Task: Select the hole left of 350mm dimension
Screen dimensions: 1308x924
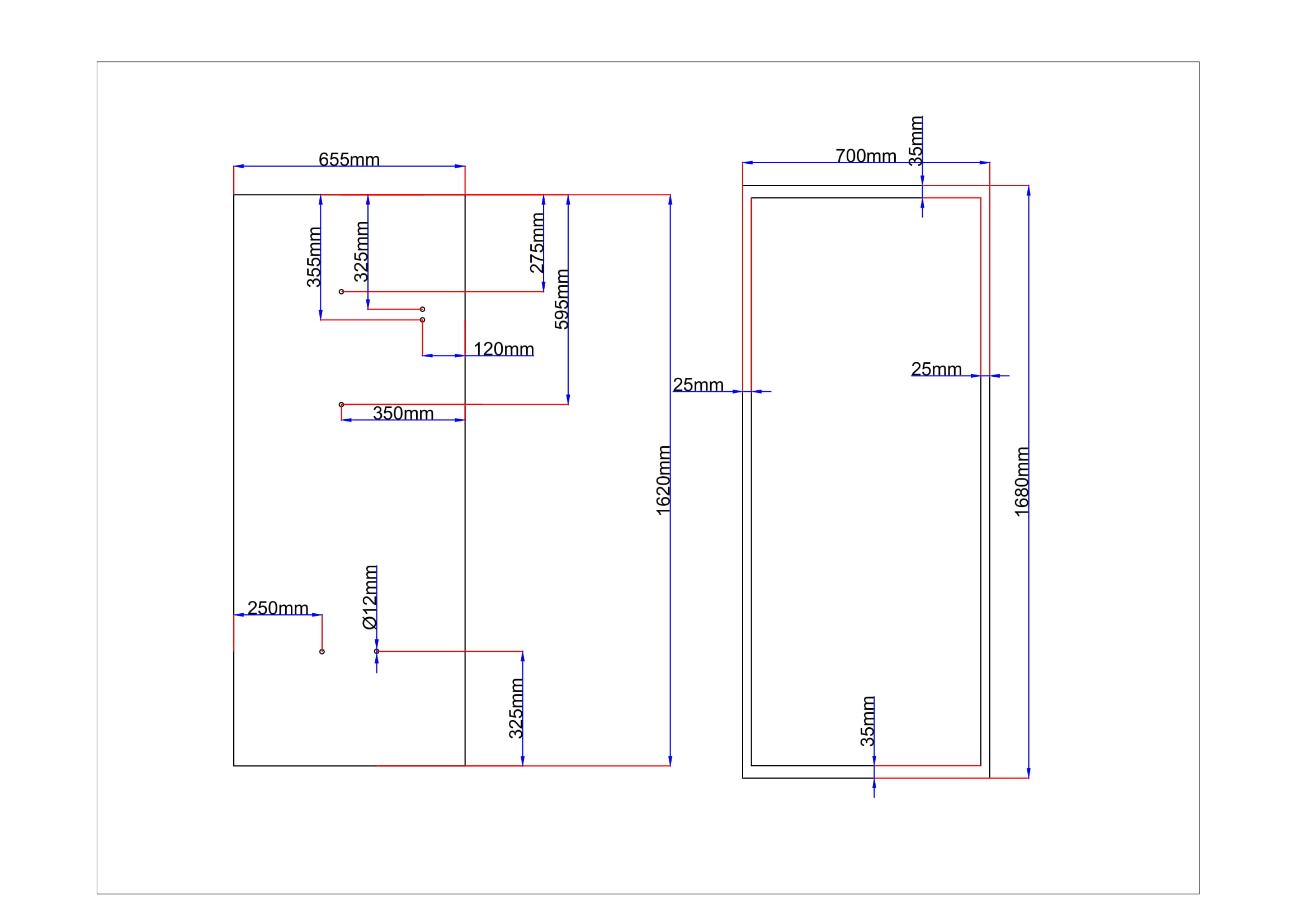Action: 341,405
